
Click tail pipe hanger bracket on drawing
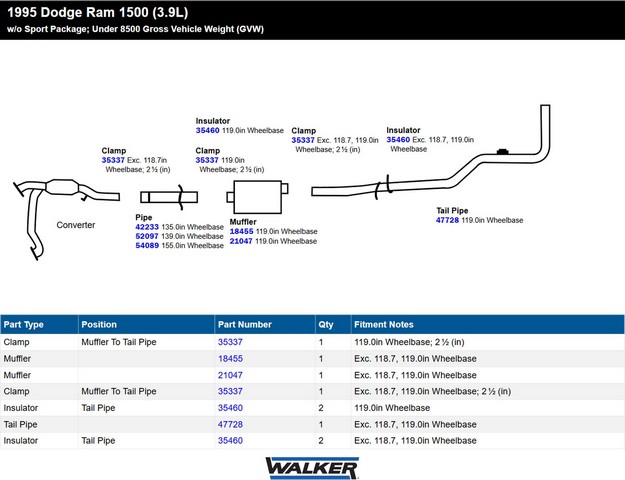(503, 151)
